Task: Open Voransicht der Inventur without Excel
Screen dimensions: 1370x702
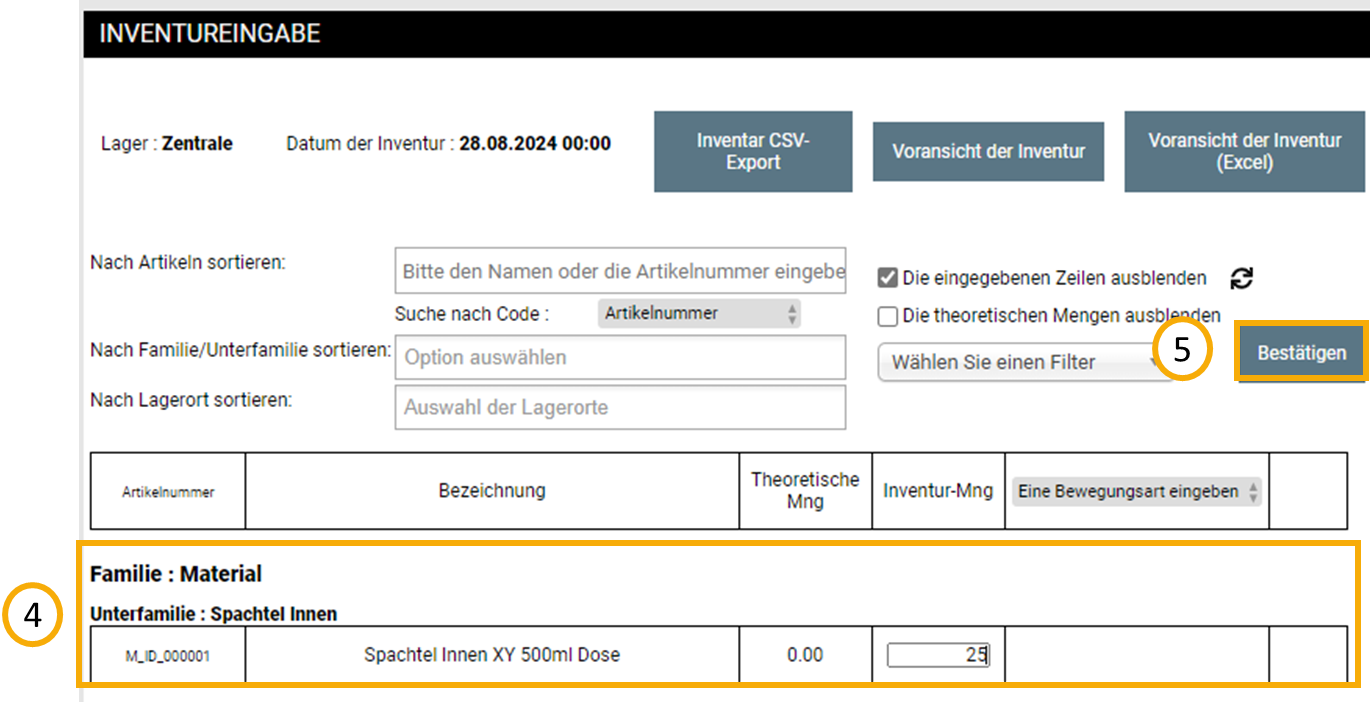Action: click(x=988, y=152)
